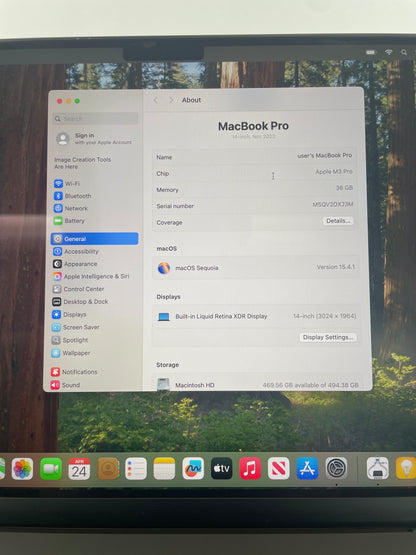This screenshot has width=416, height=555.
Task: Open Displays in the sidebar
Action: pos(69,314)
